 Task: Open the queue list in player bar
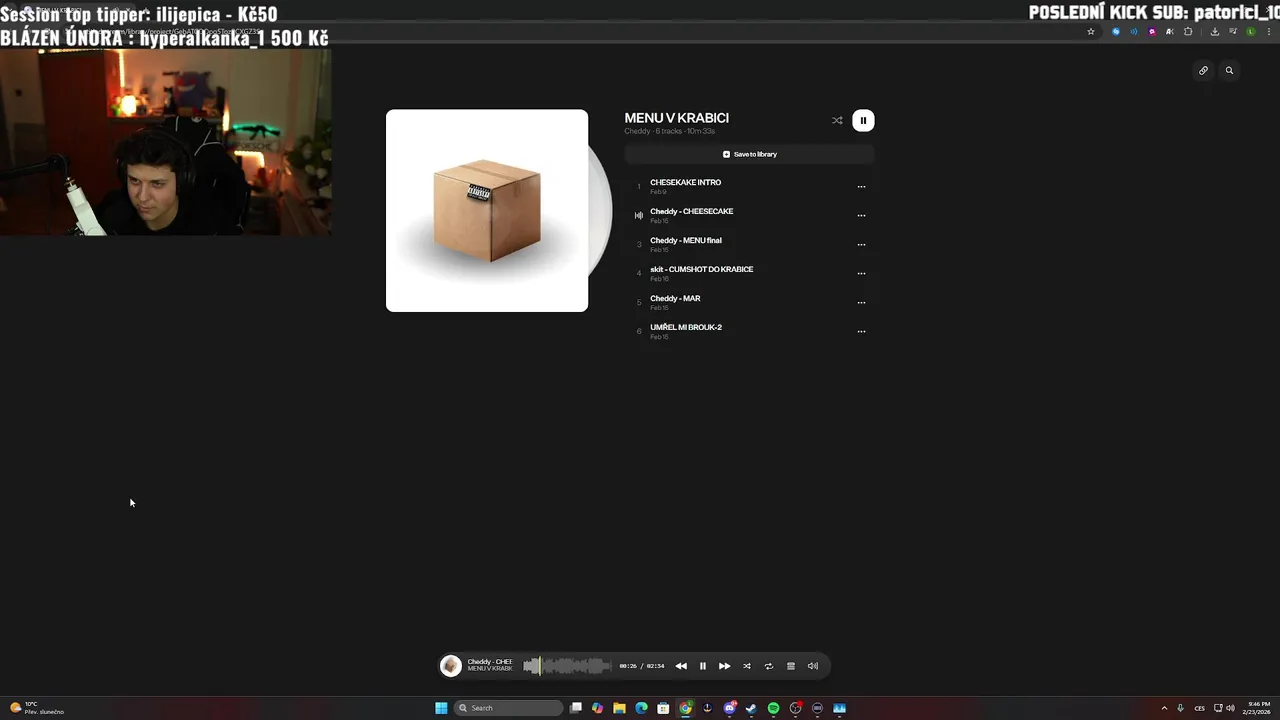[x=791, y=666]
